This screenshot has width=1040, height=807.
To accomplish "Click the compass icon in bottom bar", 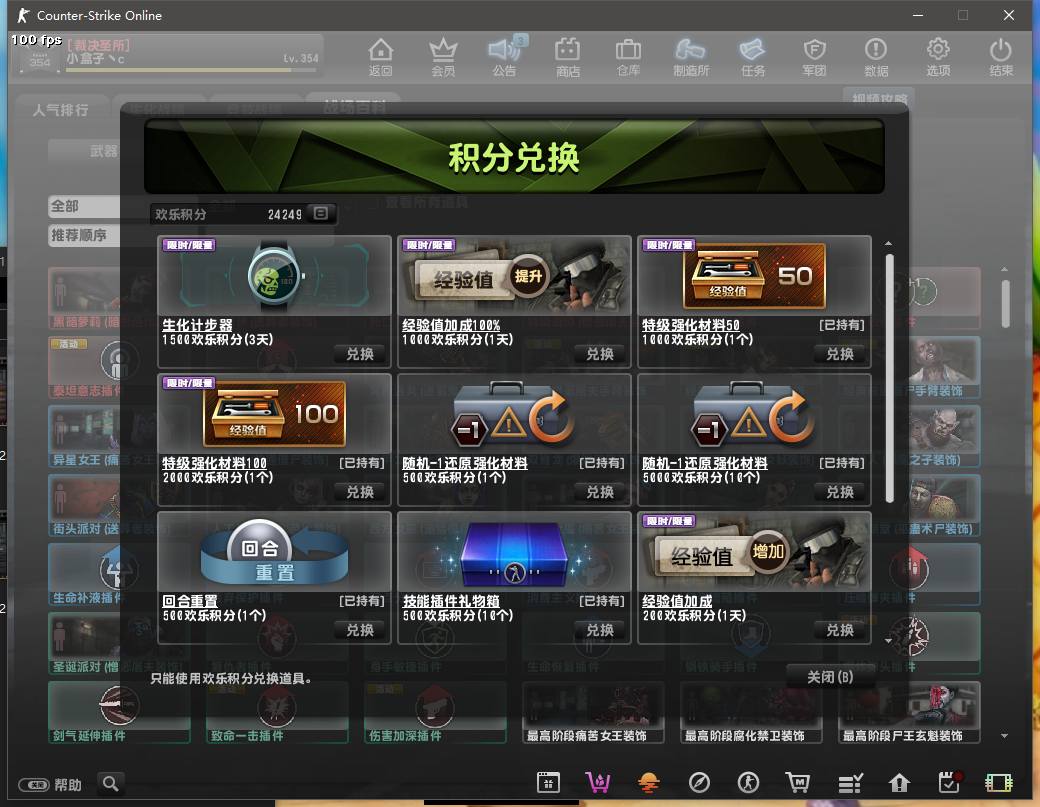I will pyautogui.click(x=699, y=783).
